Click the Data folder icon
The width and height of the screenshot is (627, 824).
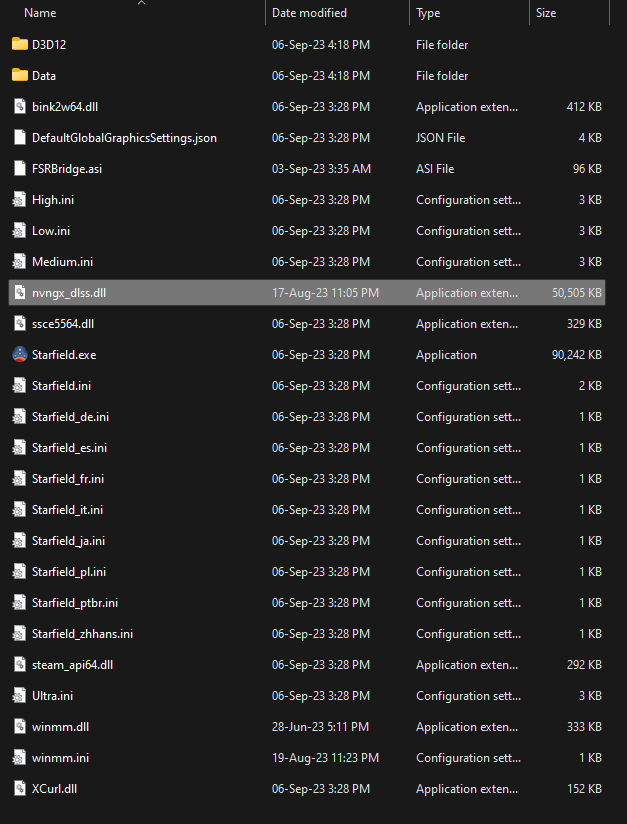(x=19, y=75)
